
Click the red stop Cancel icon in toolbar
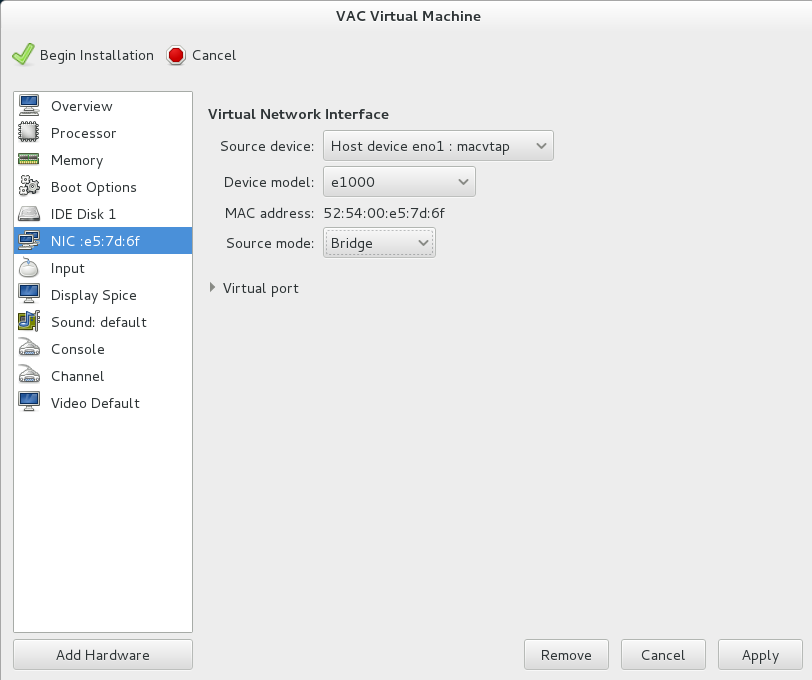pos(176,55)
